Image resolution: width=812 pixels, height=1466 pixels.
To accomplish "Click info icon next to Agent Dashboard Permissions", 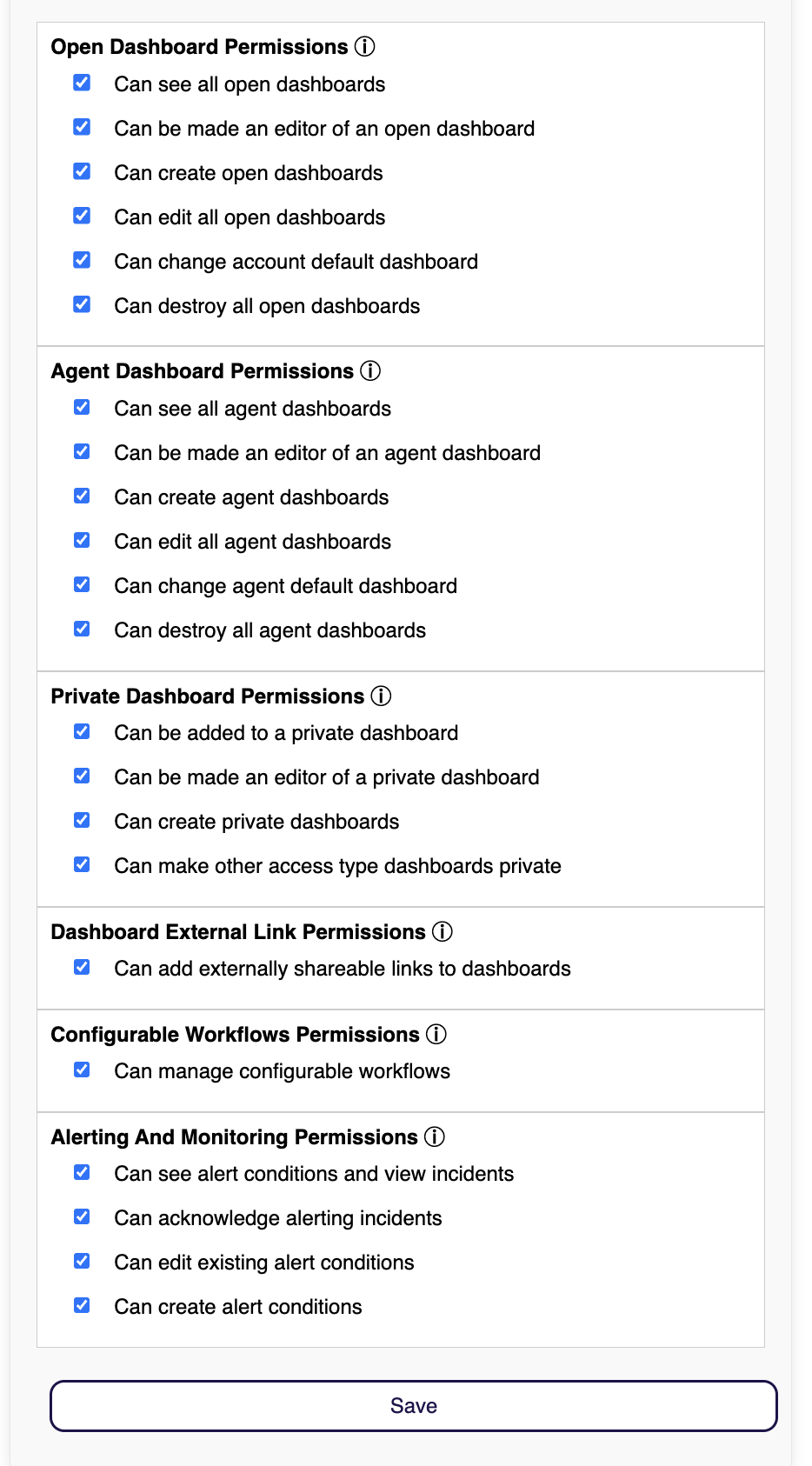I will pyautogui.click(x=370, y=371).
